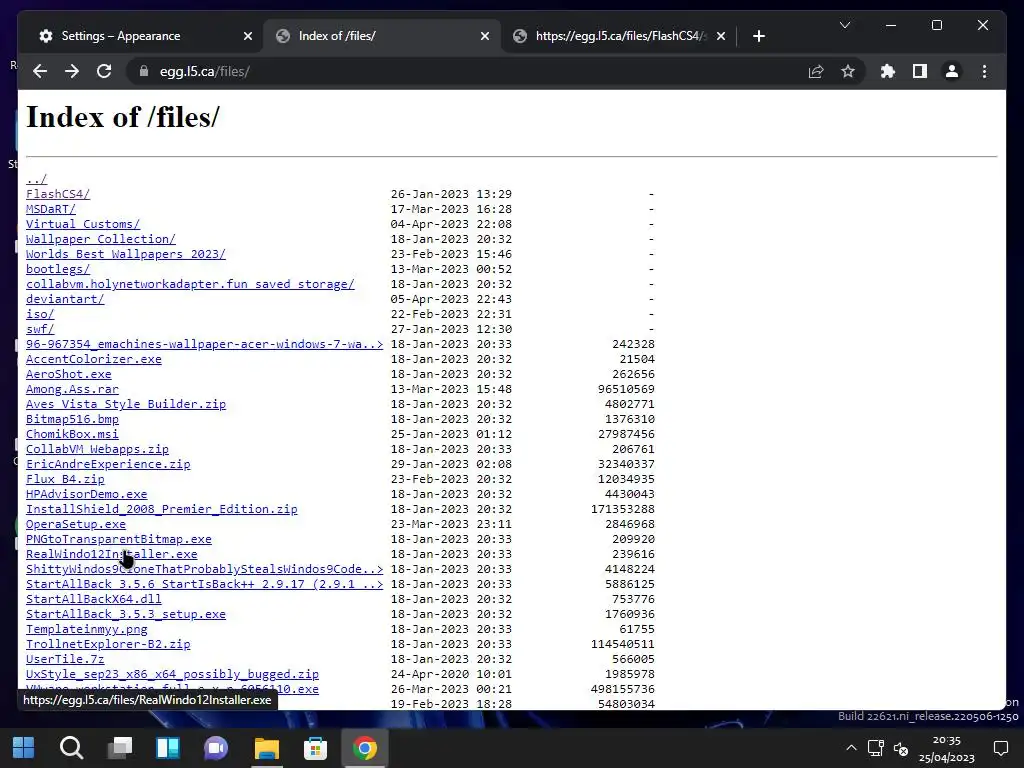Open the notifications icon in the tray
1024x768 pixels.
[1000, 748]
